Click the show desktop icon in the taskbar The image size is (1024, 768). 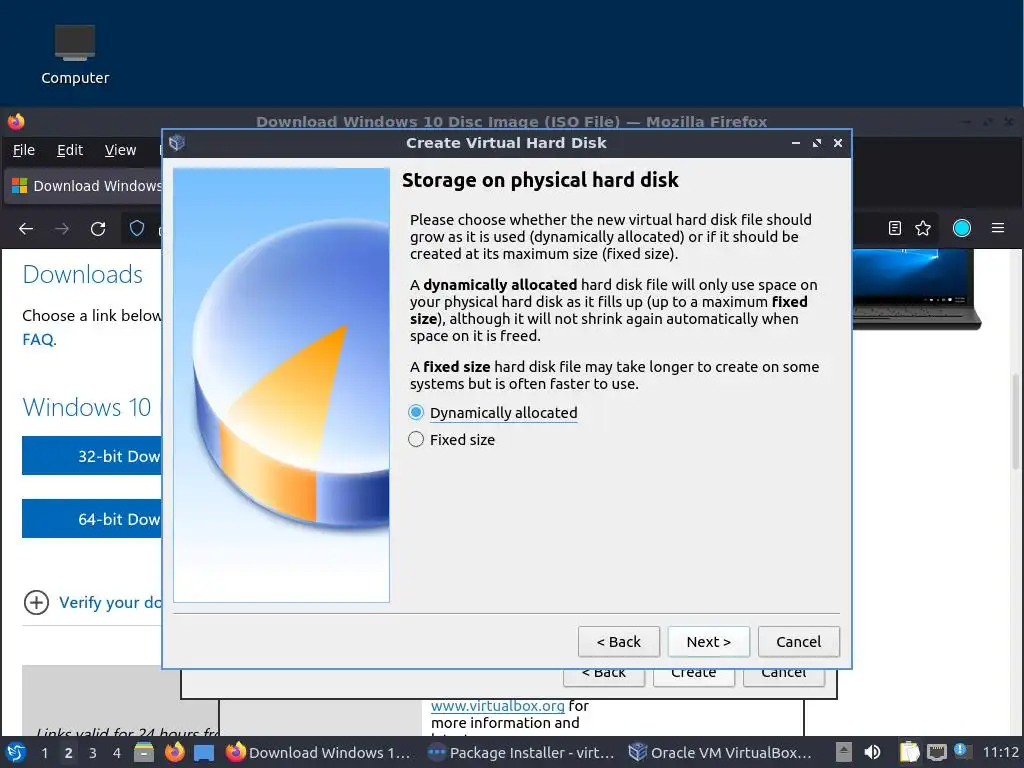(204, 753)
